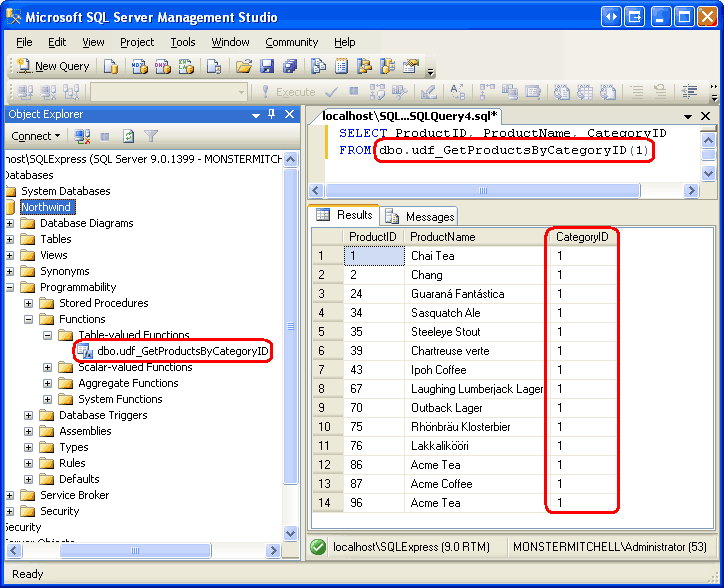Select the Chai Tea cell in results
Viewport: 724px width, 588px height.
tap(432, 256)
